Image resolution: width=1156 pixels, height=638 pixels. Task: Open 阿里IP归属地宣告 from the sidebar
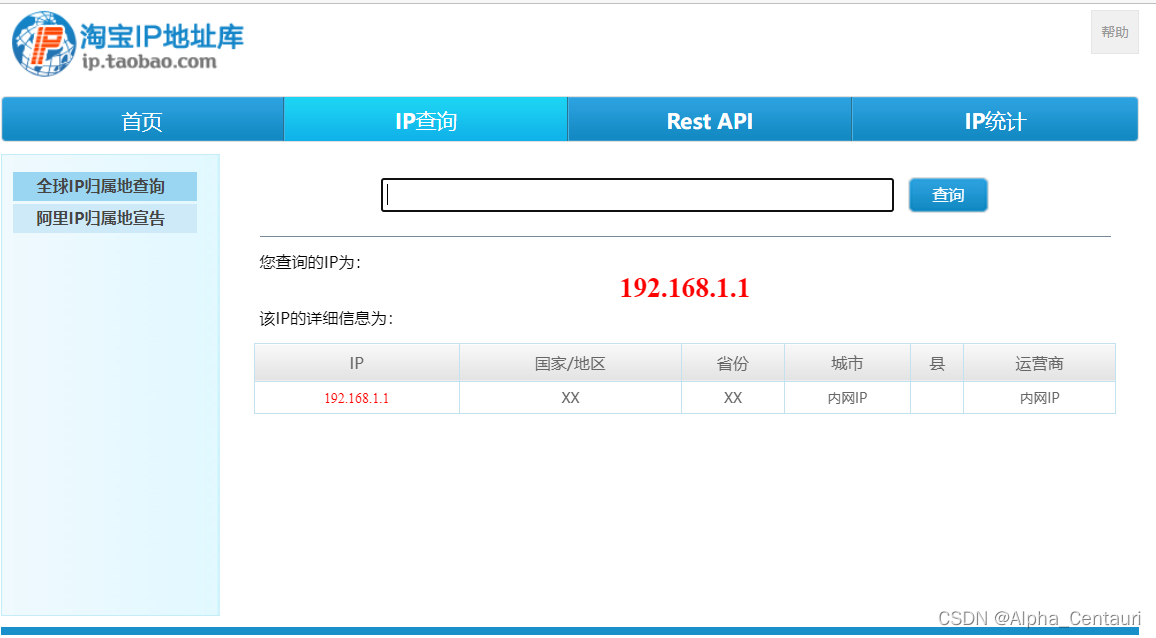coord(104,218)
